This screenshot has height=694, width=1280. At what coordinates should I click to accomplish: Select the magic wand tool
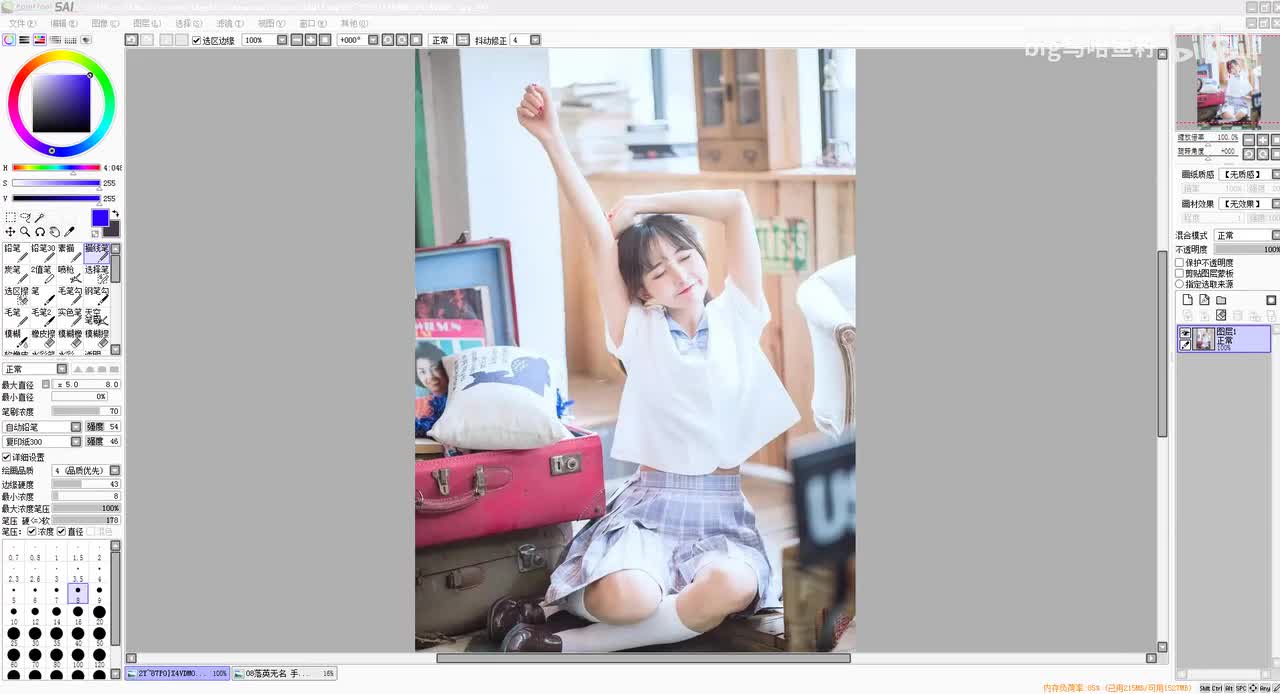coord(39,217)
